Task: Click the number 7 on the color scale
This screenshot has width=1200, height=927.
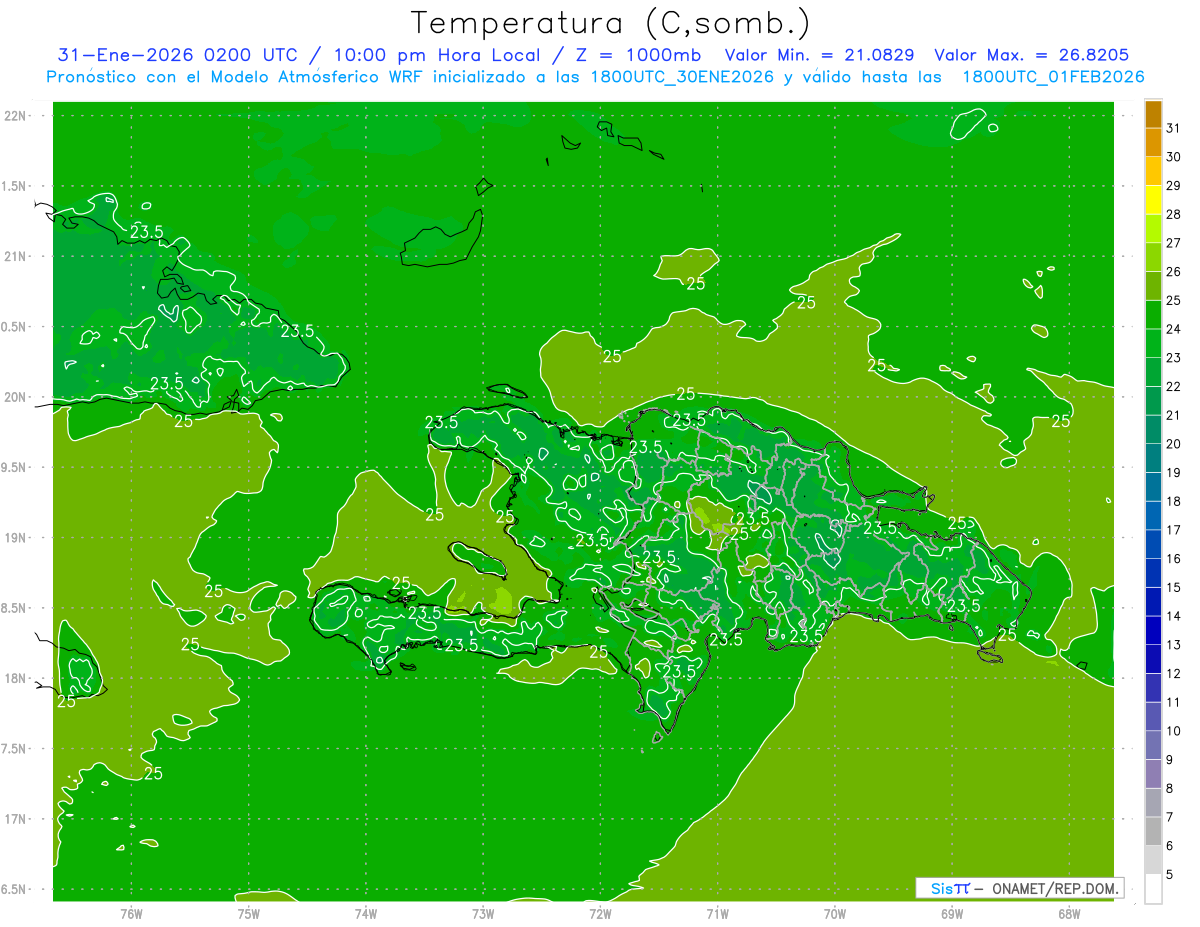Action: (x=1170, y=817)
